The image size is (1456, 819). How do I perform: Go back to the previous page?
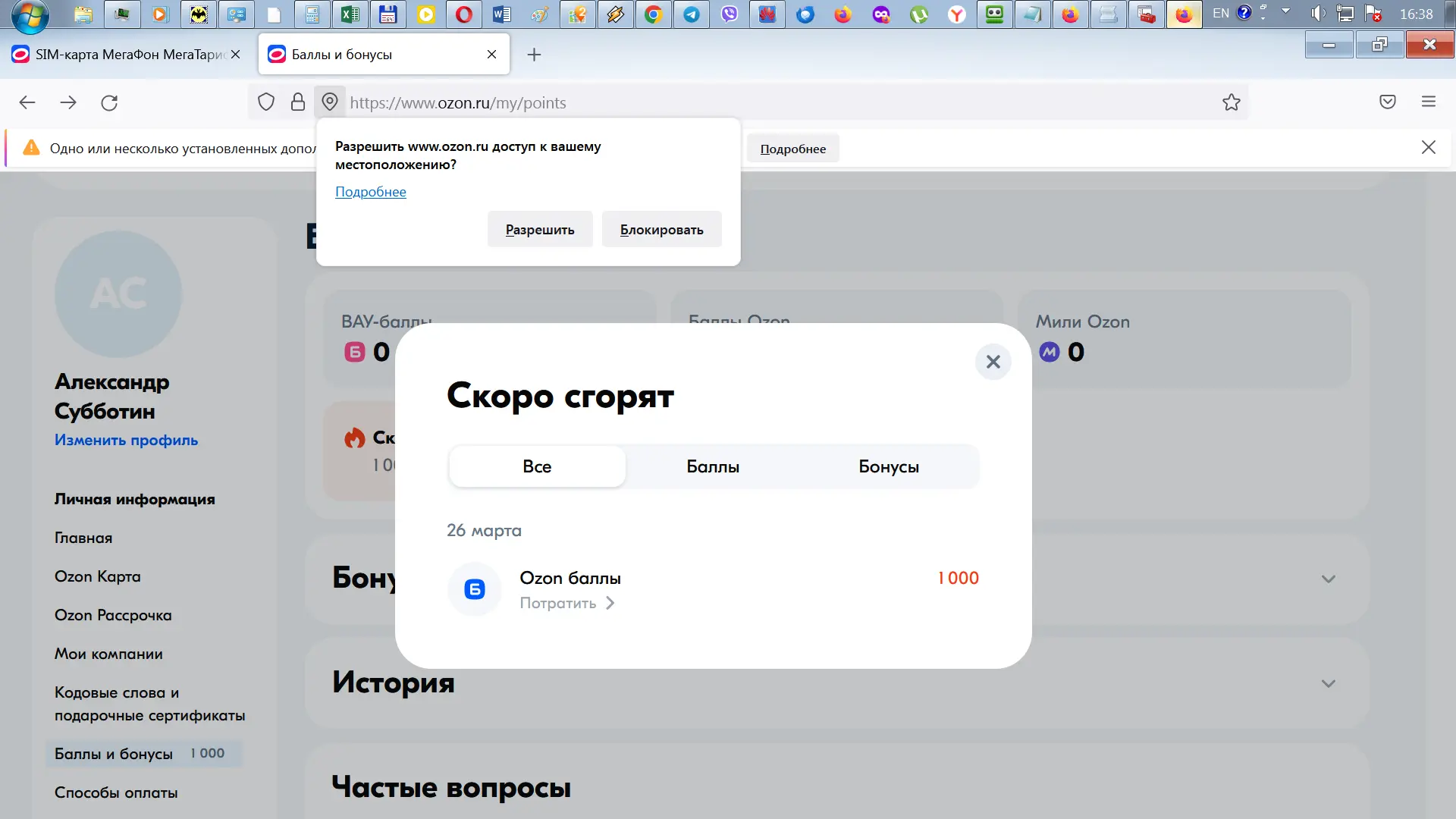click(27, 102)
